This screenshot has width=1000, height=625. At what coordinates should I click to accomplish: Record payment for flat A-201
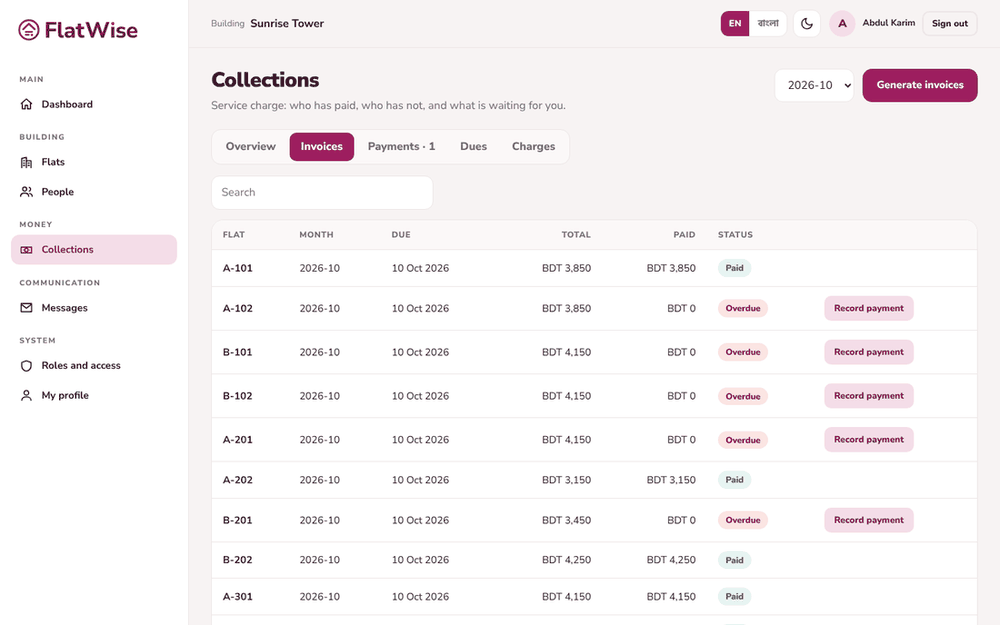coord(869,439)
